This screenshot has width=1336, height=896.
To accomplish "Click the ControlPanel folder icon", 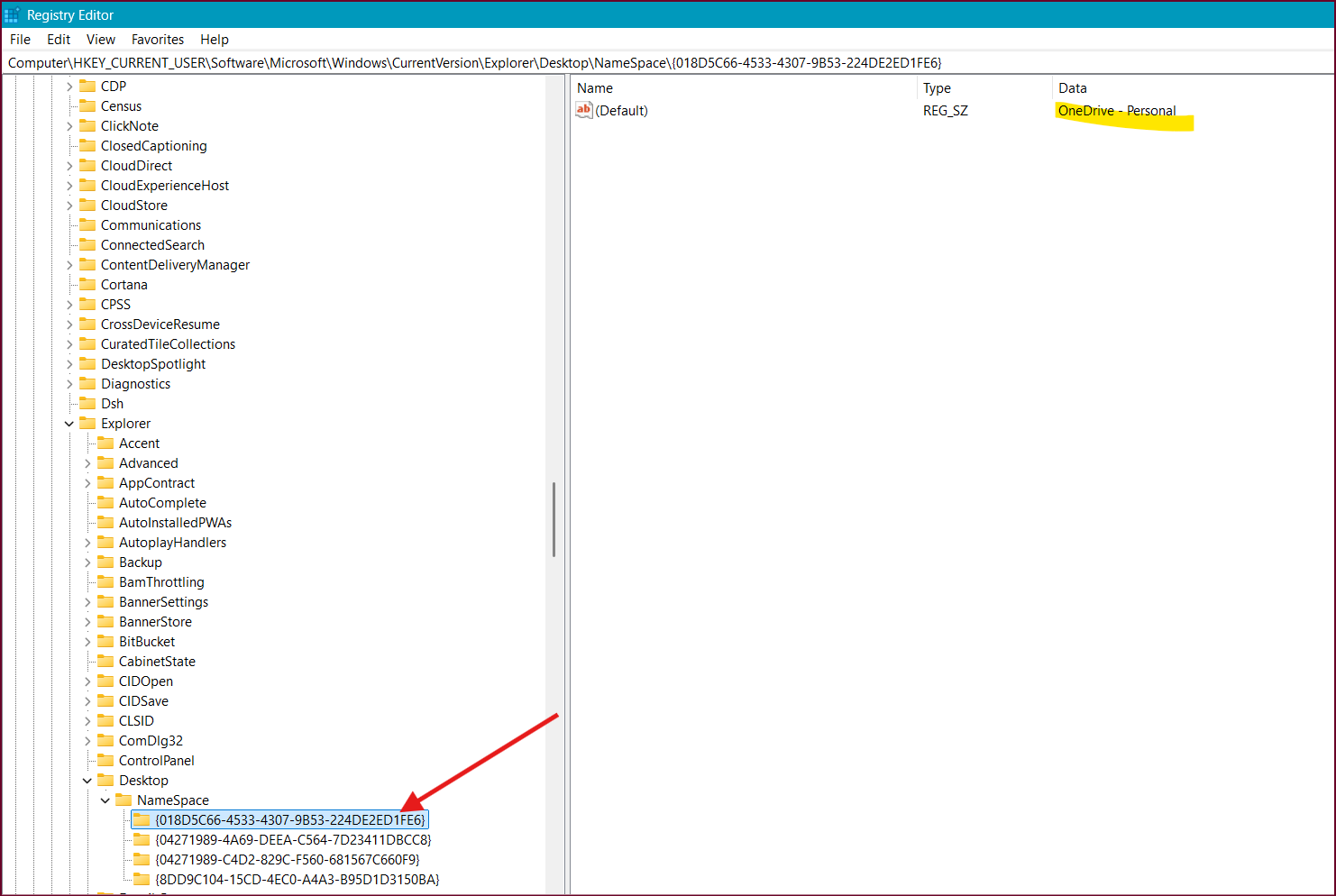I will click(x=105, y=761).
